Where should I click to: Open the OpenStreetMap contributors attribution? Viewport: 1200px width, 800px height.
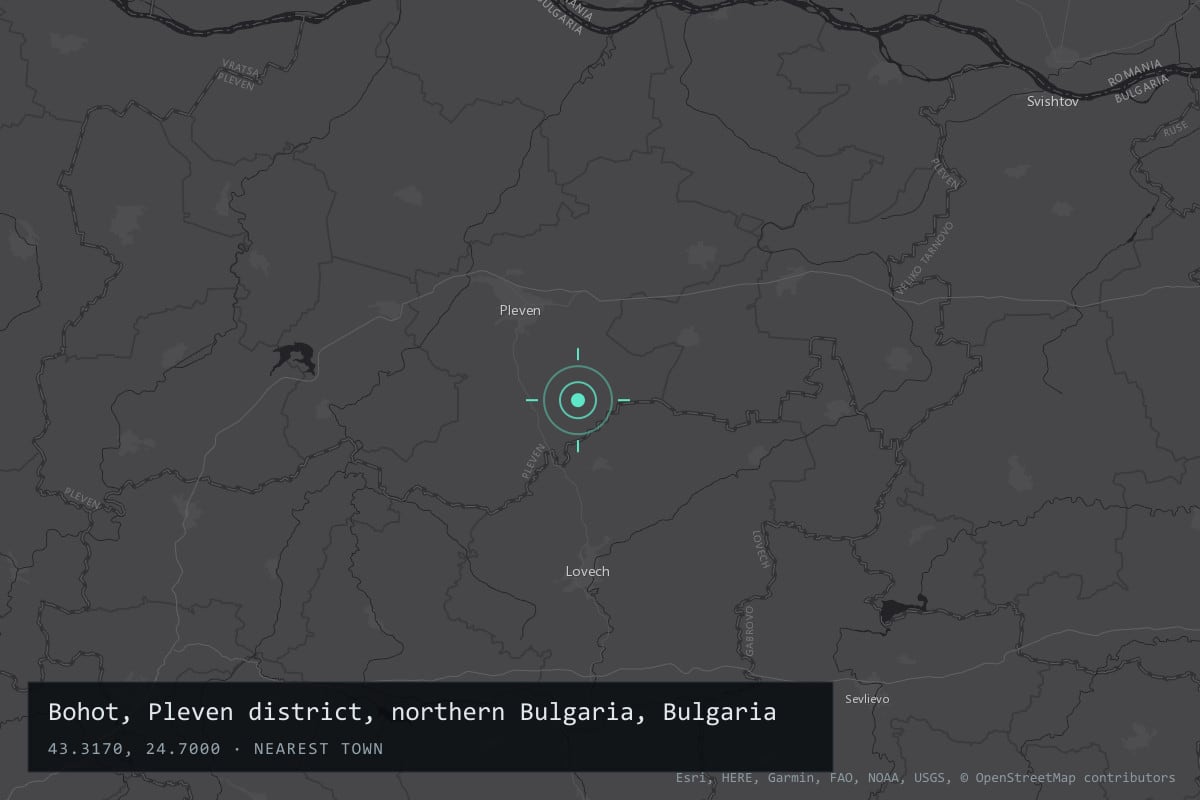click(1068, 777)
